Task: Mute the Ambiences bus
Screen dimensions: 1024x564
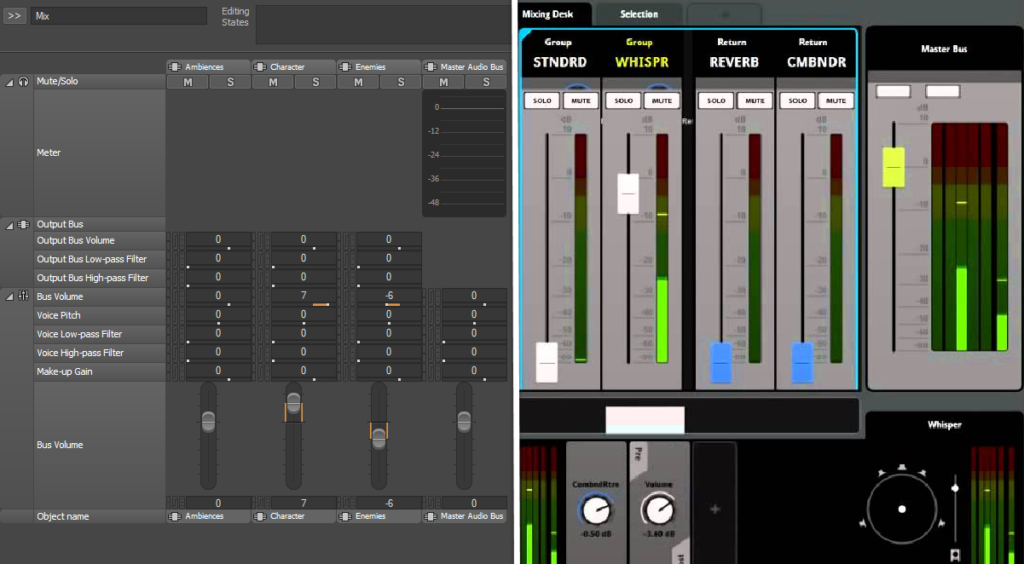Action: click(x=187, y=82)
